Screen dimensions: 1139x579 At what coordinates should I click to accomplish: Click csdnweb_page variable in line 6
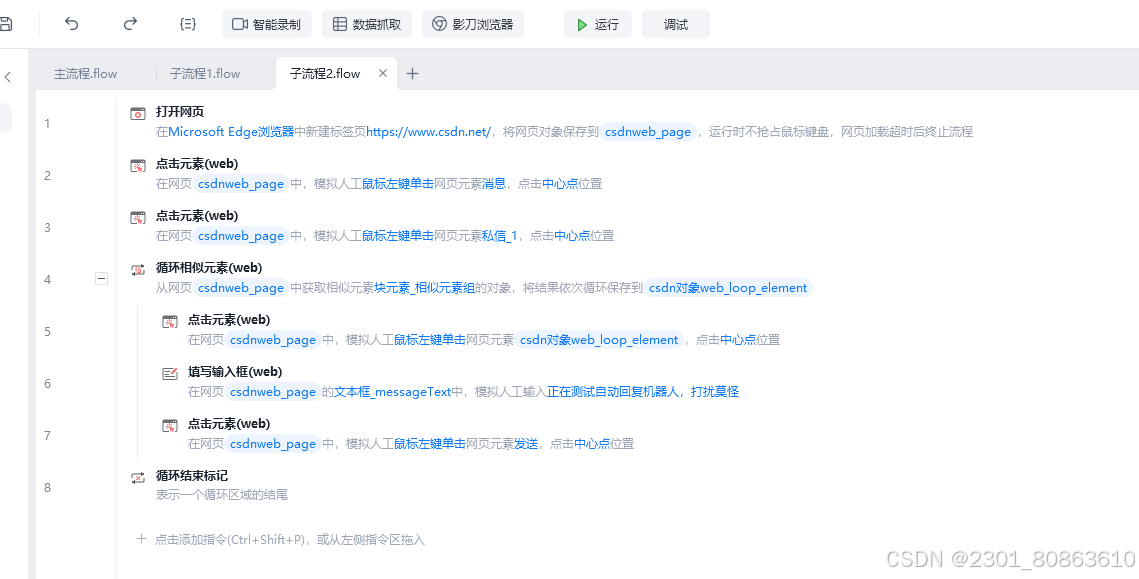pos(272,392)
